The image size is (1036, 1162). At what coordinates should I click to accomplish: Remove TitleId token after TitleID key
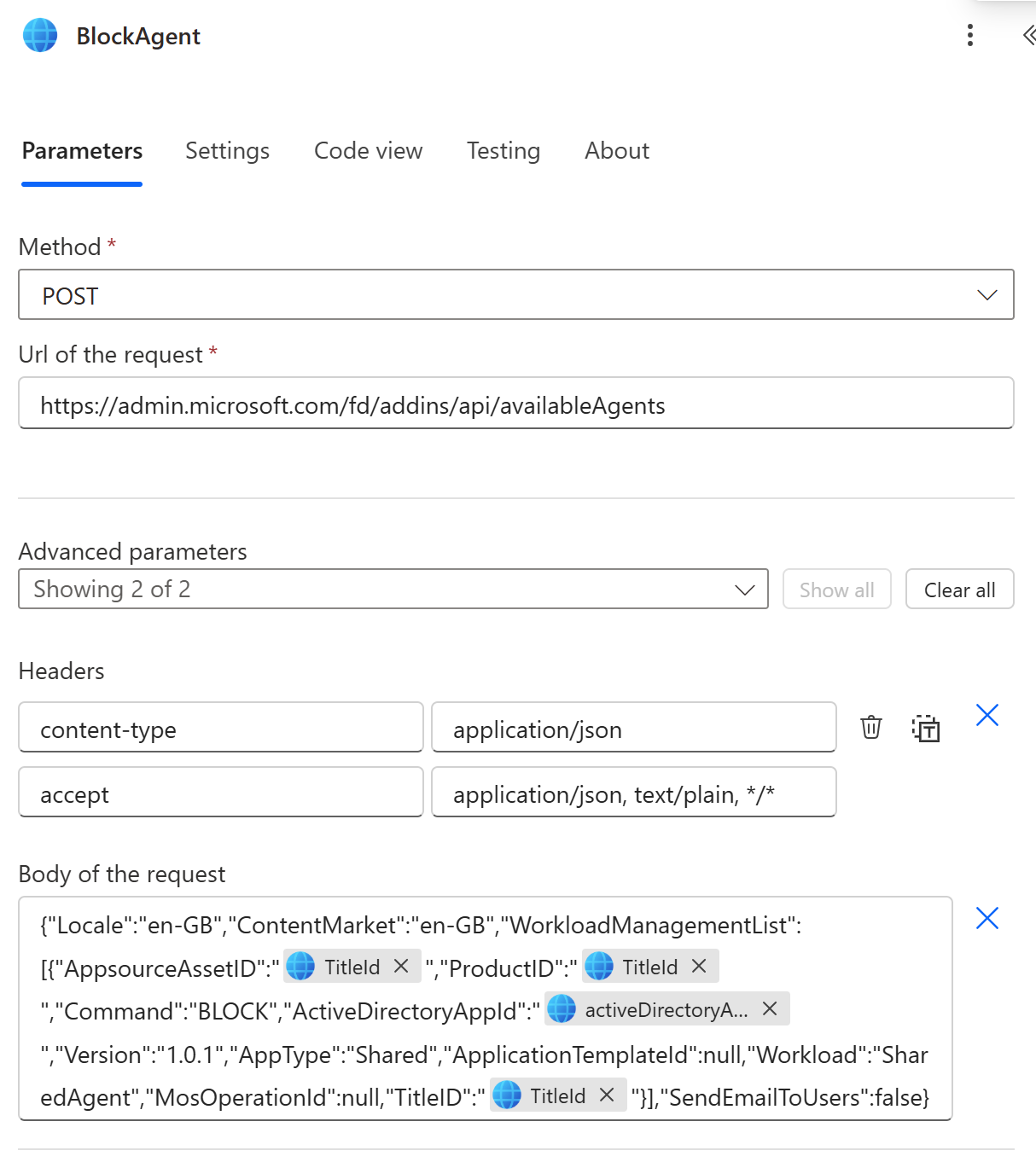(x=607, y=1095)
